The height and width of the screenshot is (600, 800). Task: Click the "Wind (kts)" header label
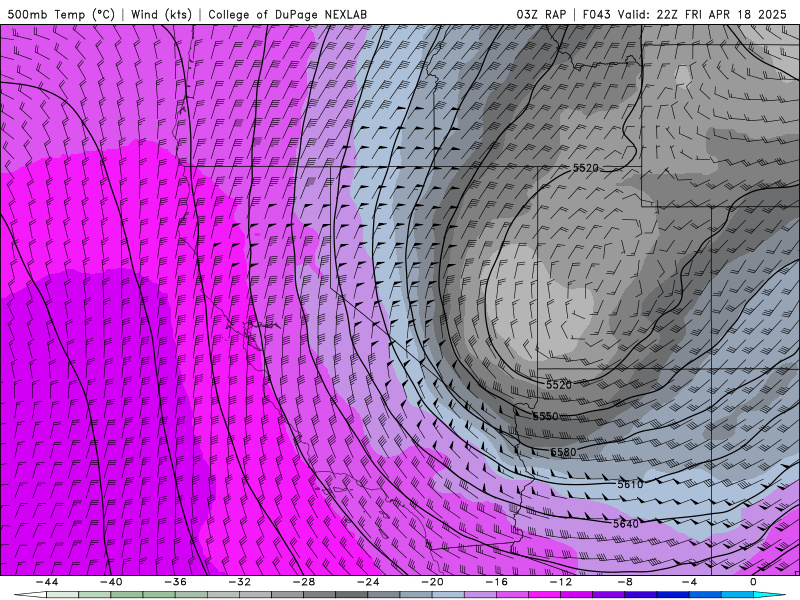(x=161, y=14)
